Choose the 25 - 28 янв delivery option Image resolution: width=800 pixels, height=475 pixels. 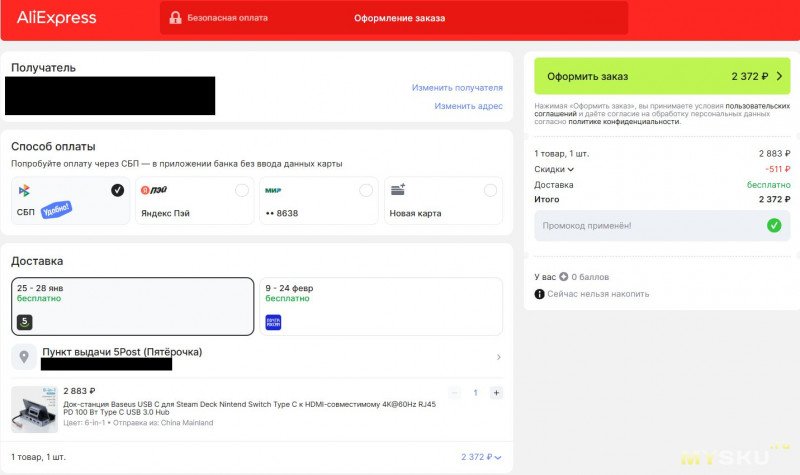[x=132, y=306]
